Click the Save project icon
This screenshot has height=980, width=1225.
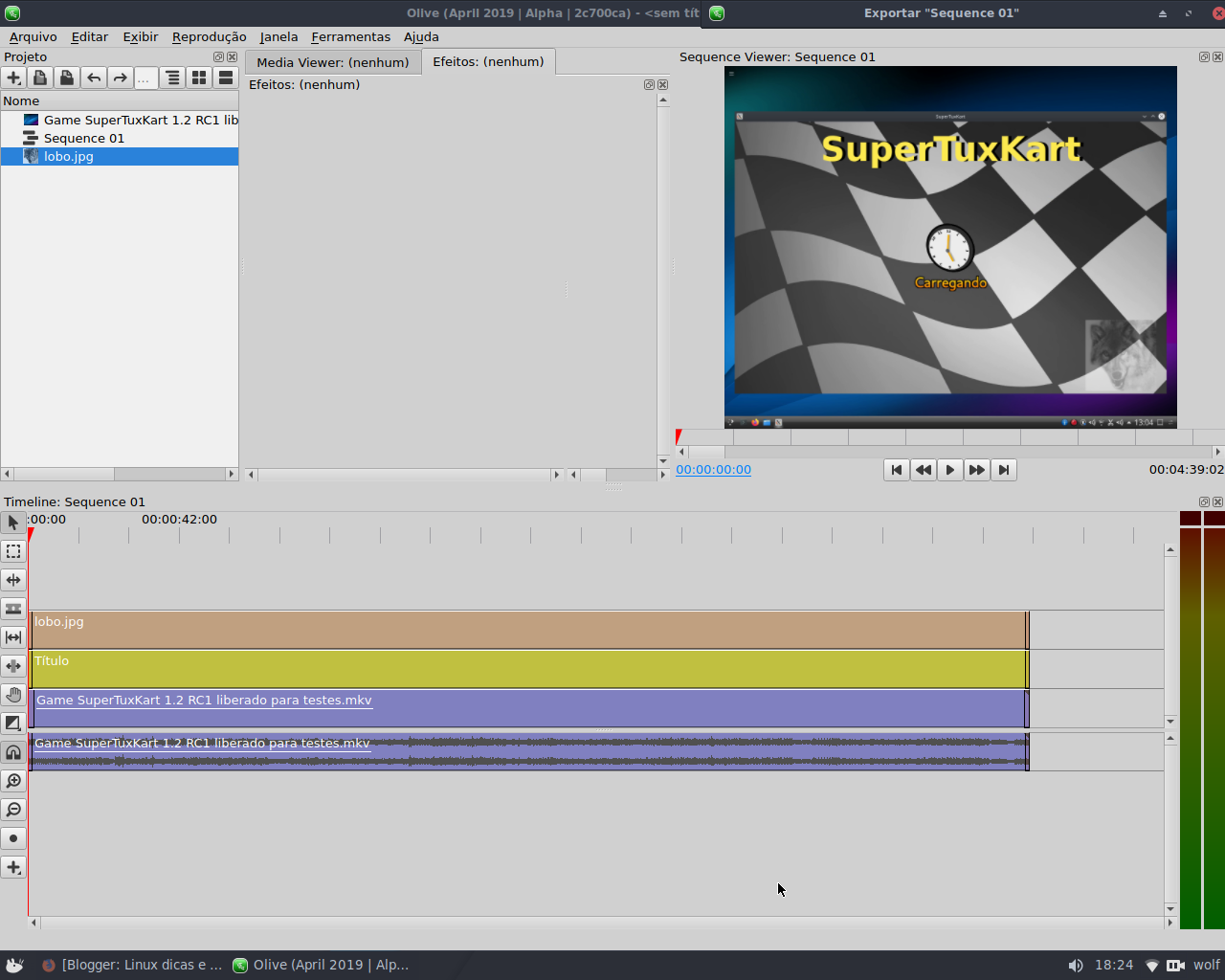(66, 78)
